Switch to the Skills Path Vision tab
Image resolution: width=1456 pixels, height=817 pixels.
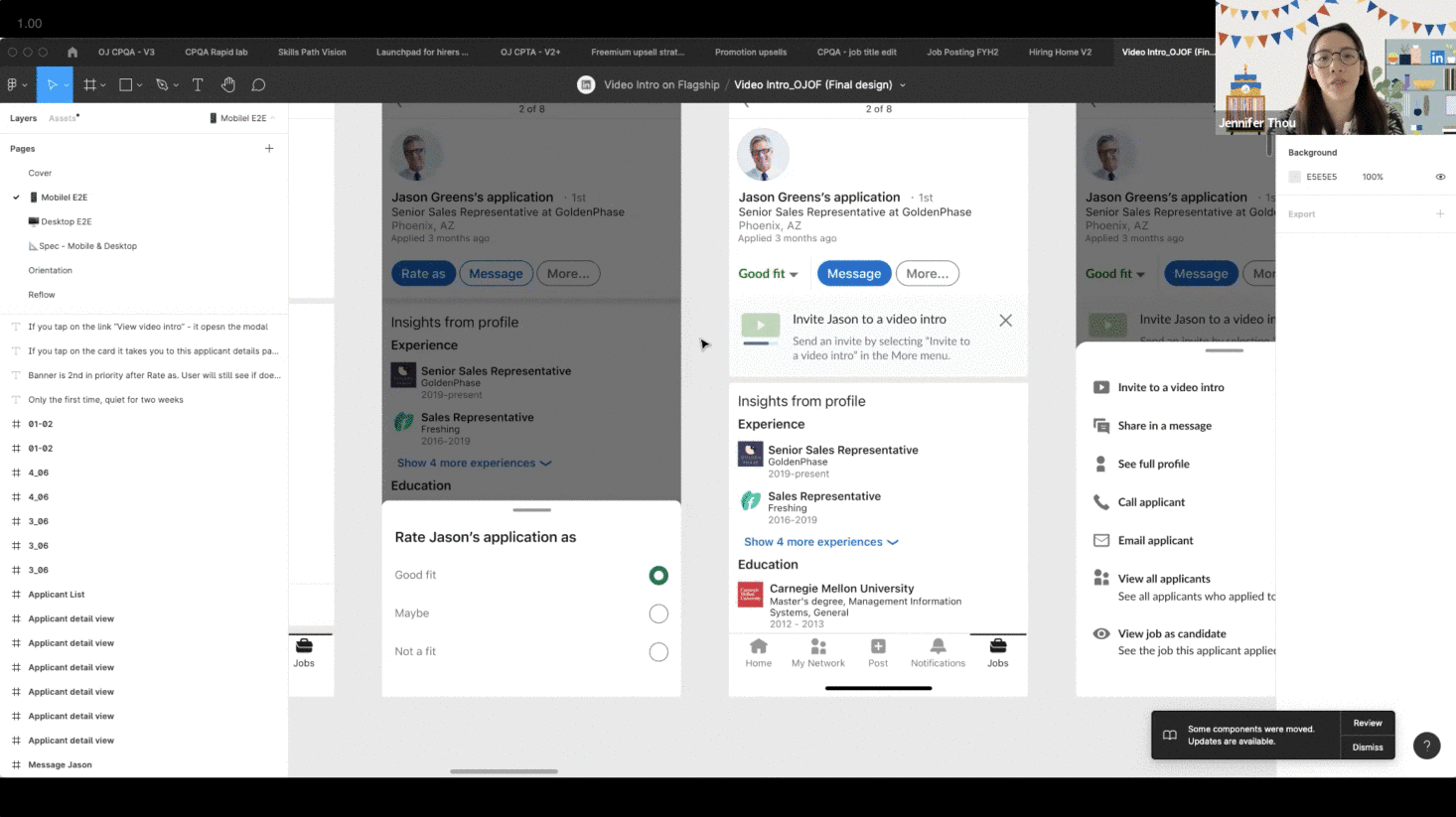(312, 52)
